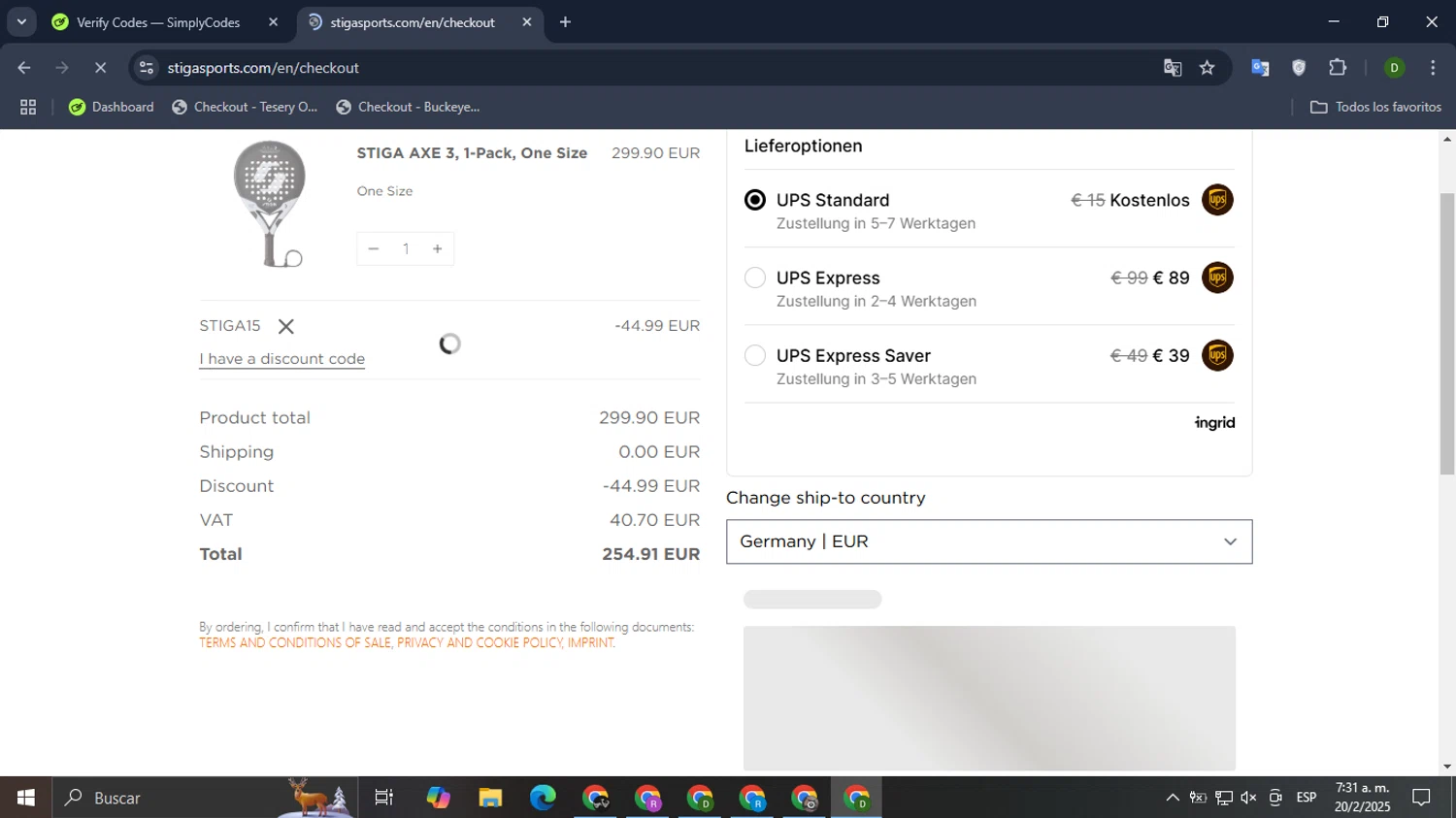
Task: Click the vertical page scrollbar
Action: (1447, 334)
